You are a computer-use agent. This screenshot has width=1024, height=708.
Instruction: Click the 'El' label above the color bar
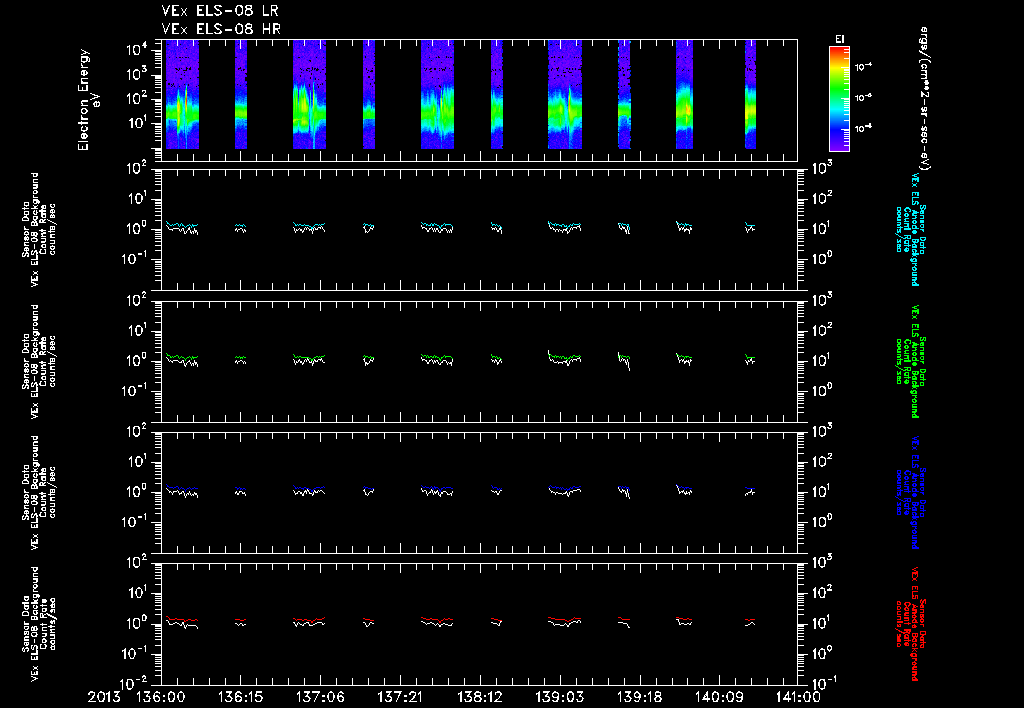(x=839, y=39)
